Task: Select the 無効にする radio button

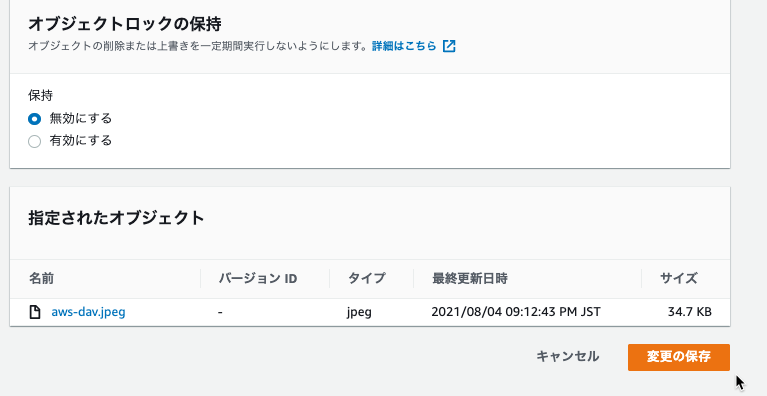Action: tap(34, 119)
